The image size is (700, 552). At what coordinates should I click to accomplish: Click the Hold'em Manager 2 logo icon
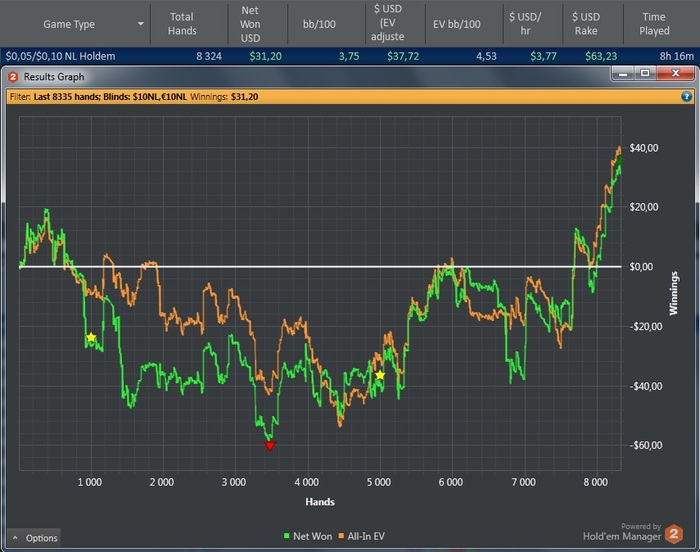click(x=674, y=534)
